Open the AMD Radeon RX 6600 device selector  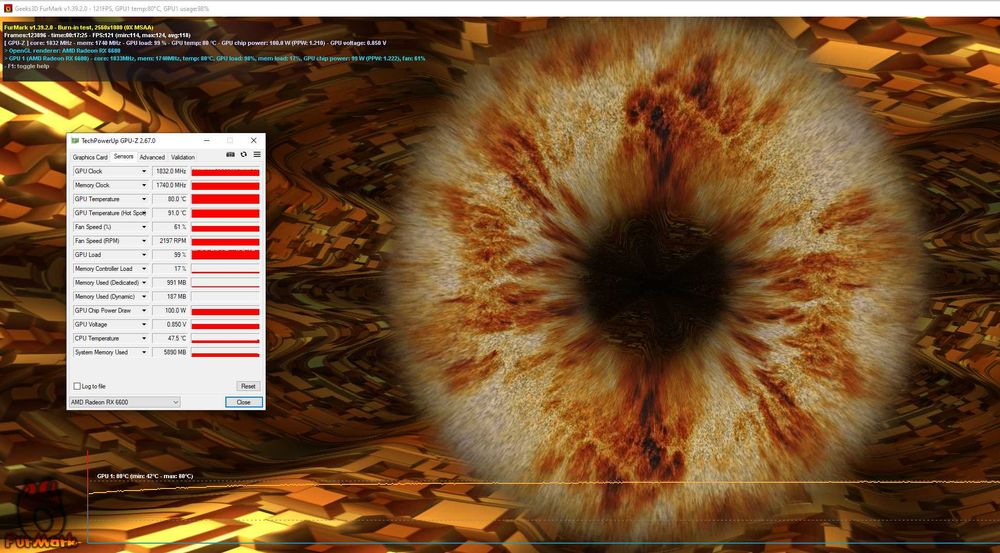tap(124, 402)
